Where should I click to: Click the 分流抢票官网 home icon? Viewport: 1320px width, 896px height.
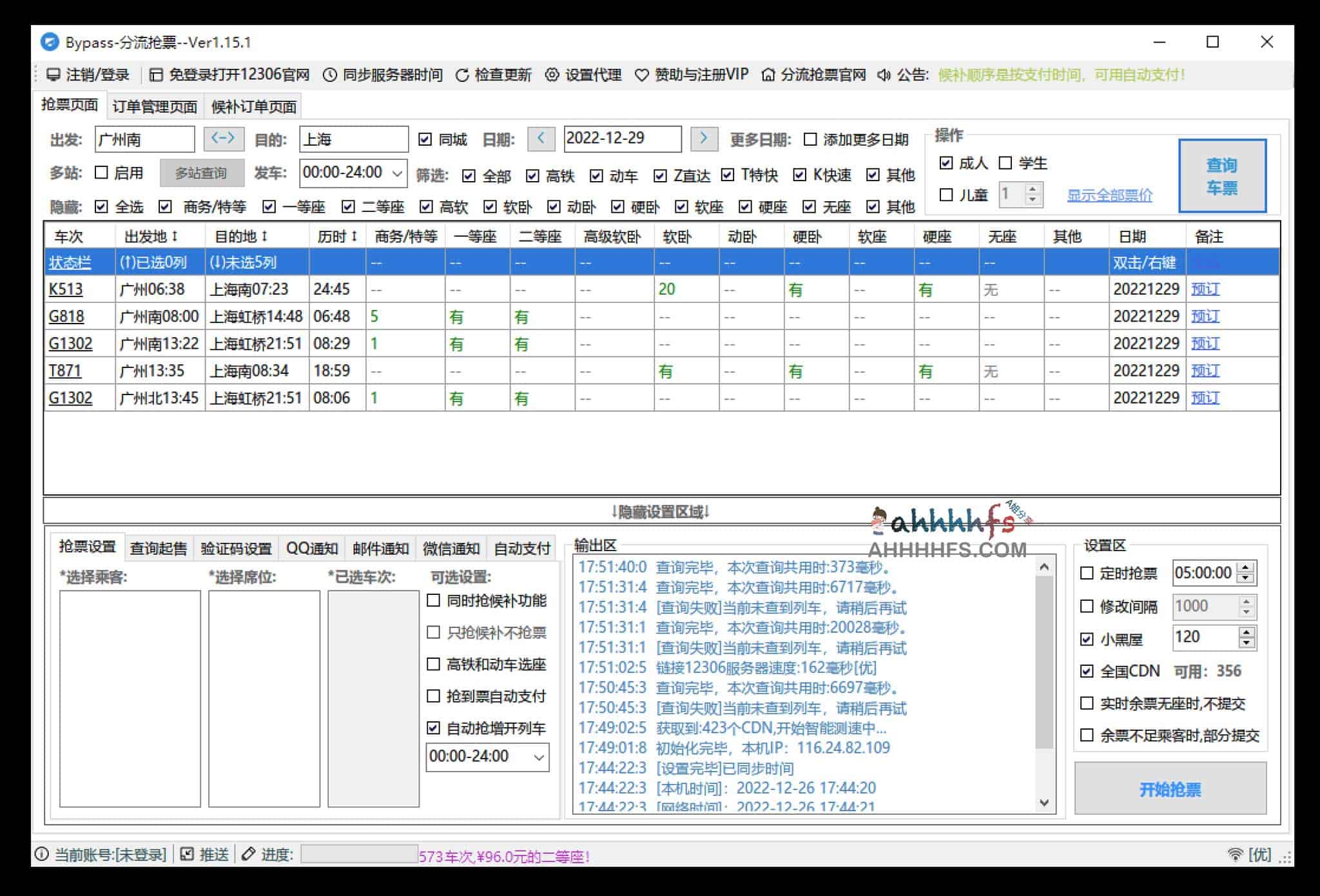point(768,75)
